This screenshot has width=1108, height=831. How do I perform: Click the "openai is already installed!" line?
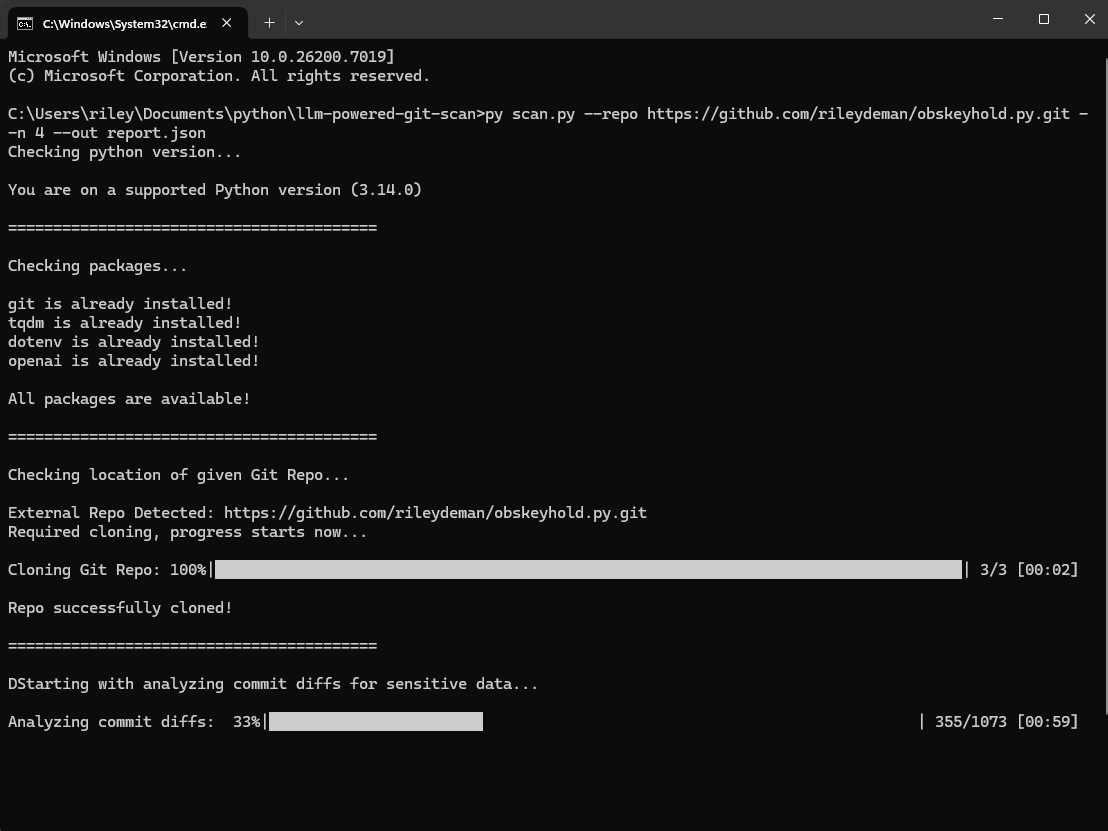[134, 361]
